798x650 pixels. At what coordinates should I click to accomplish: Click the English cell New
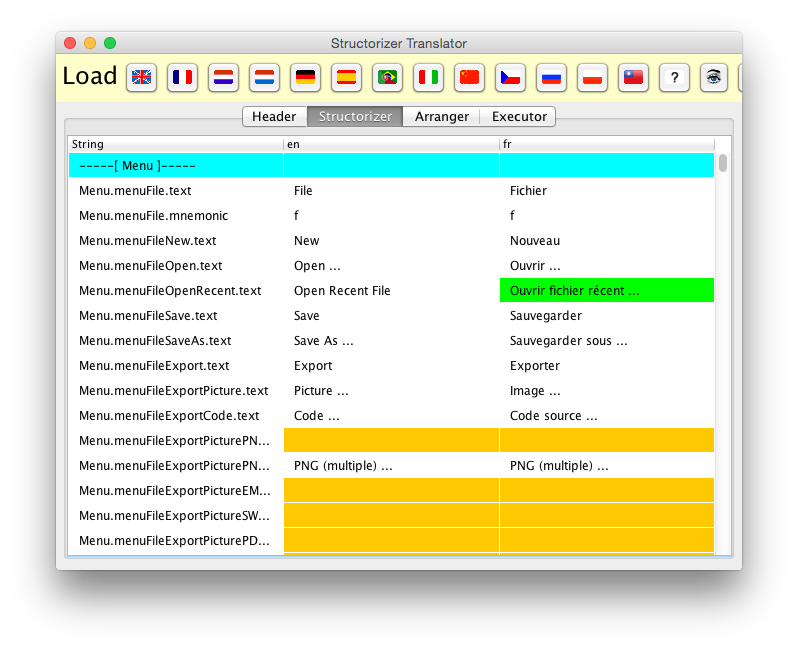(x=391, y=241)
